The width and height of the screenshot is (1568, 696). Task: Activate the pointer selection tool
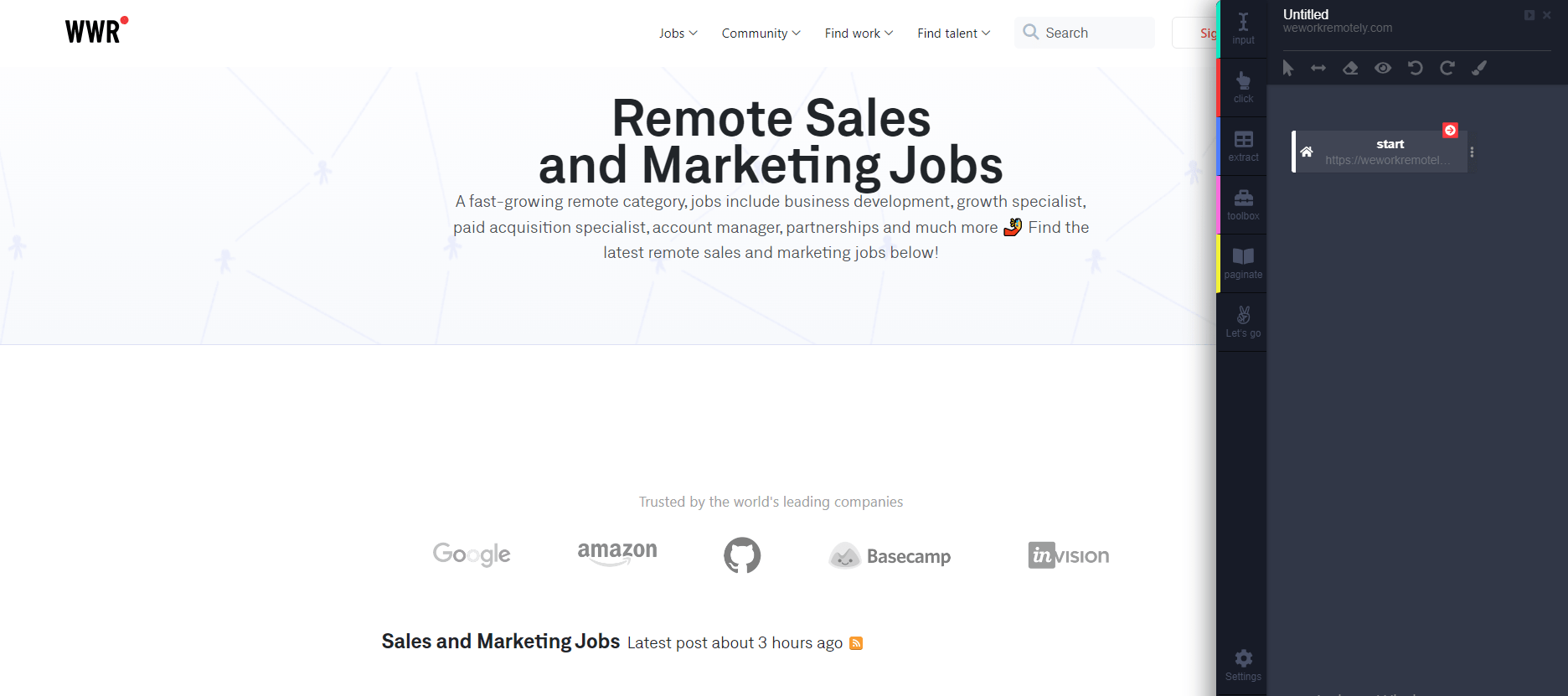click(1287, 68)
